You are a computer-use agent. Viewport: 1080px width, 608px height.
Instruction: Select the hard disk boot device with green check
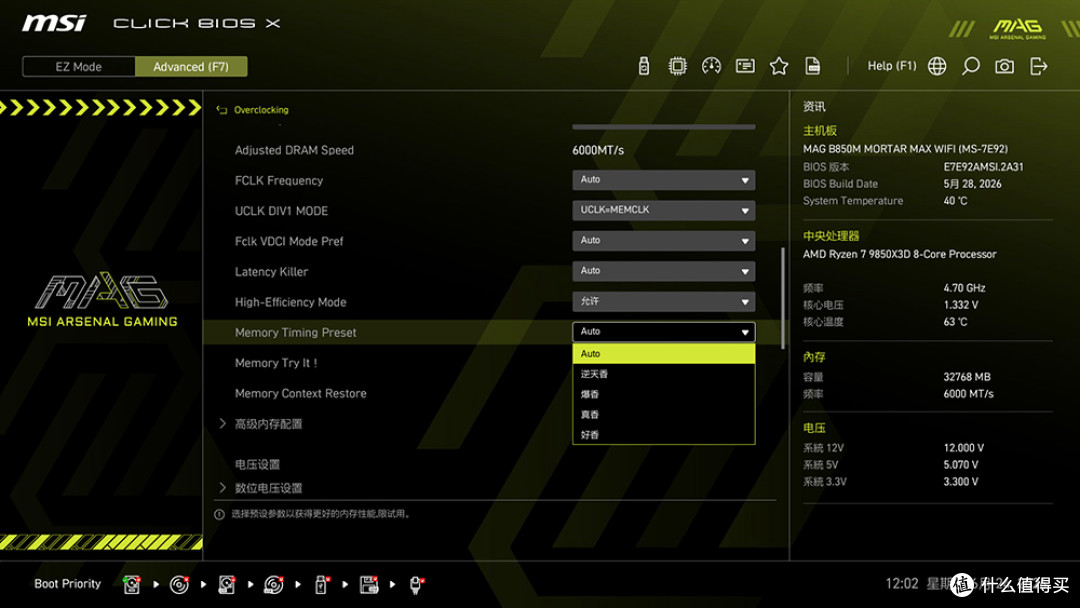click(132, 585)
